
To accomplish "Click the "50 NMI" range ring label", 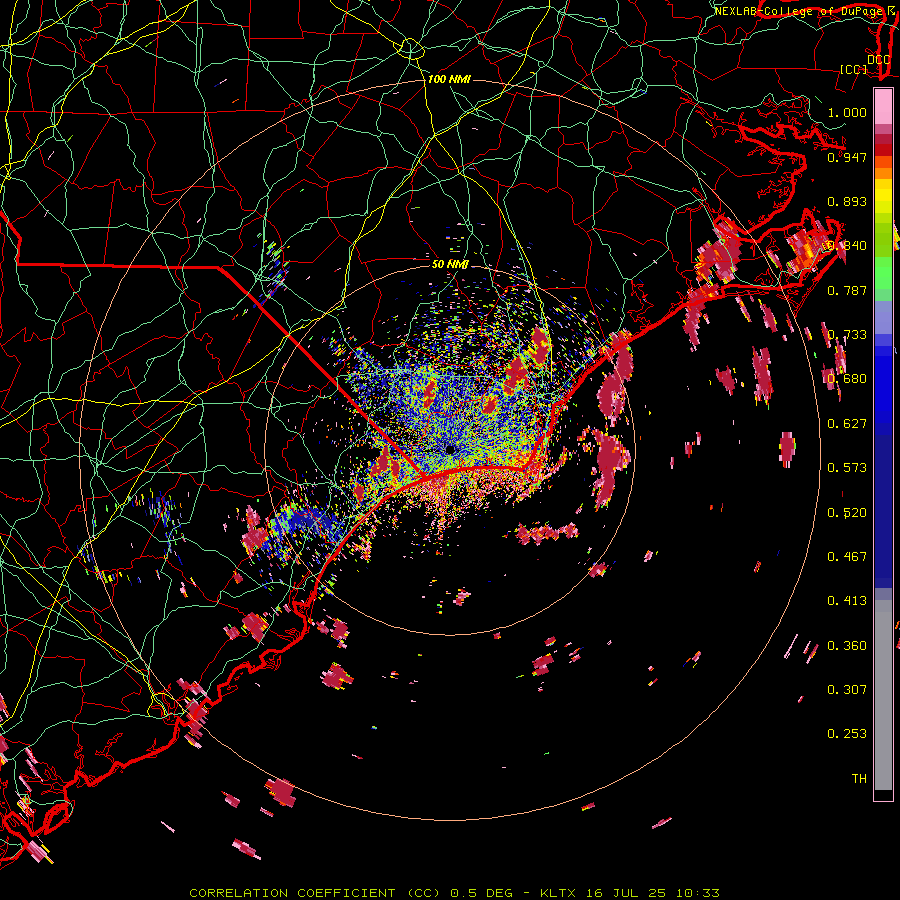I will 450,264.
